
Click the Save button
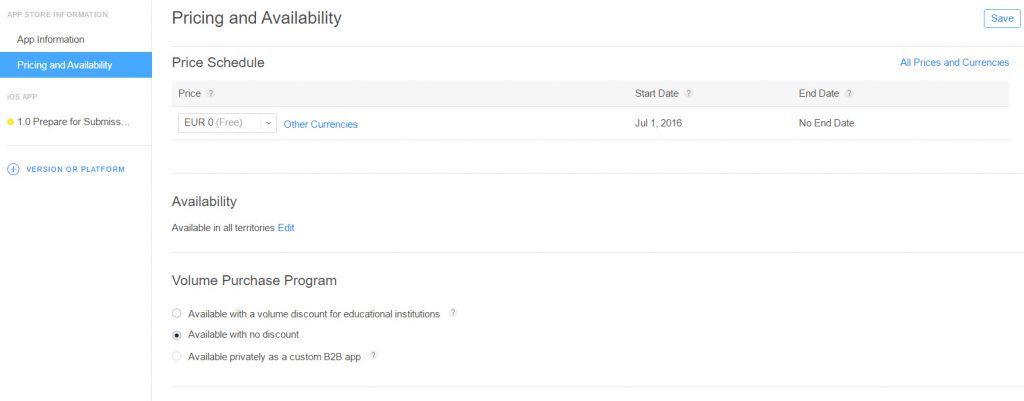point(1001,19)
